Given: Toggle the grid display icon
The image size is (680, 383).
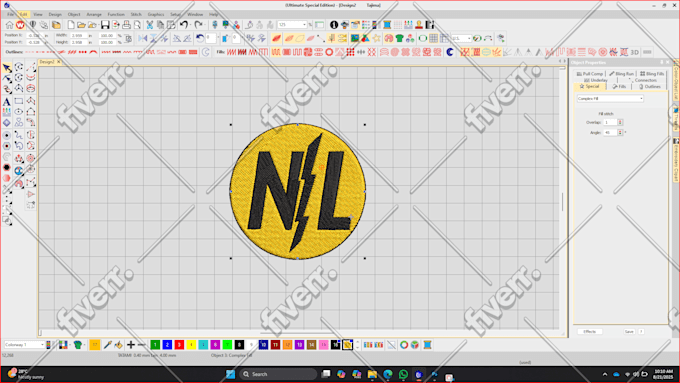Looking at the screenshot, I should tap(433, 39).
